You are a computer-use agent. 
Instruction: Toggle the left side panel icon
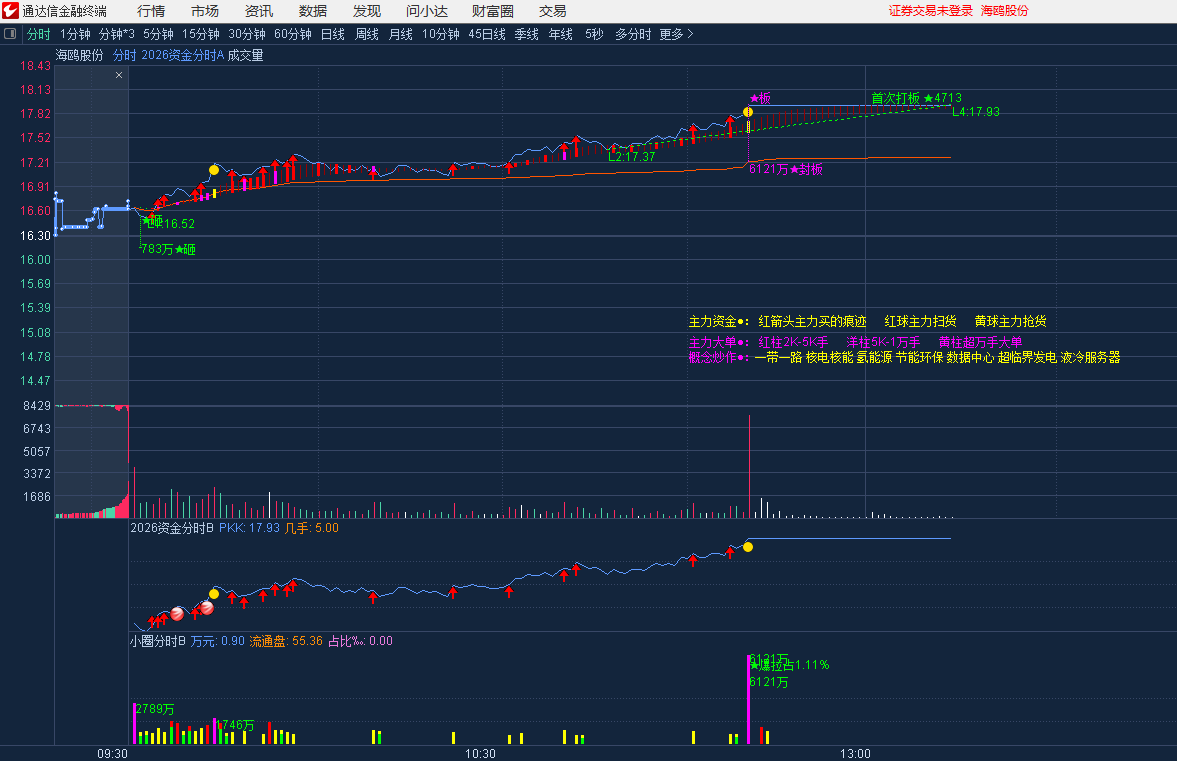click(11, 34)
